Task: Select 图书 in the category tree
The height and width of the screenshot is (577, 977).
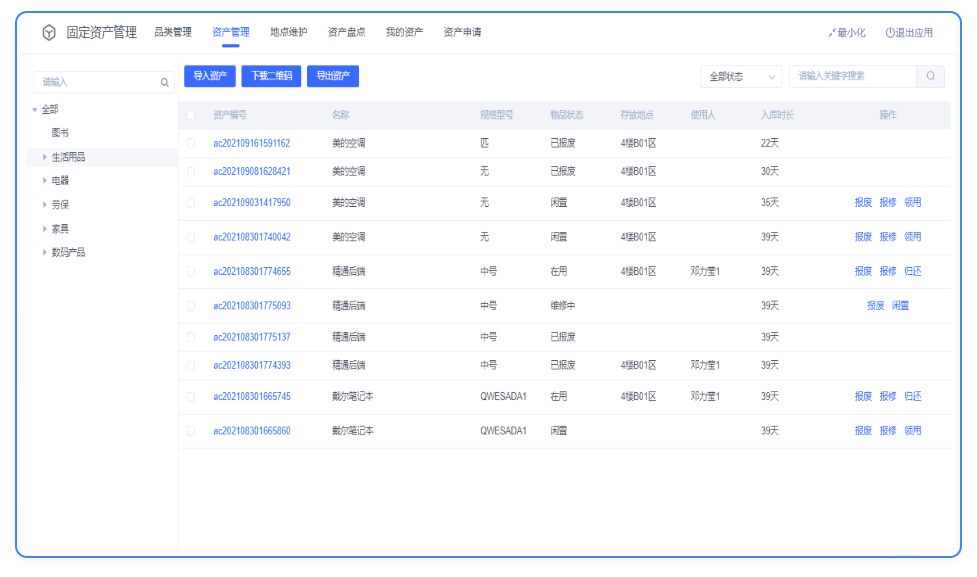Action: (x=60, y=133)
